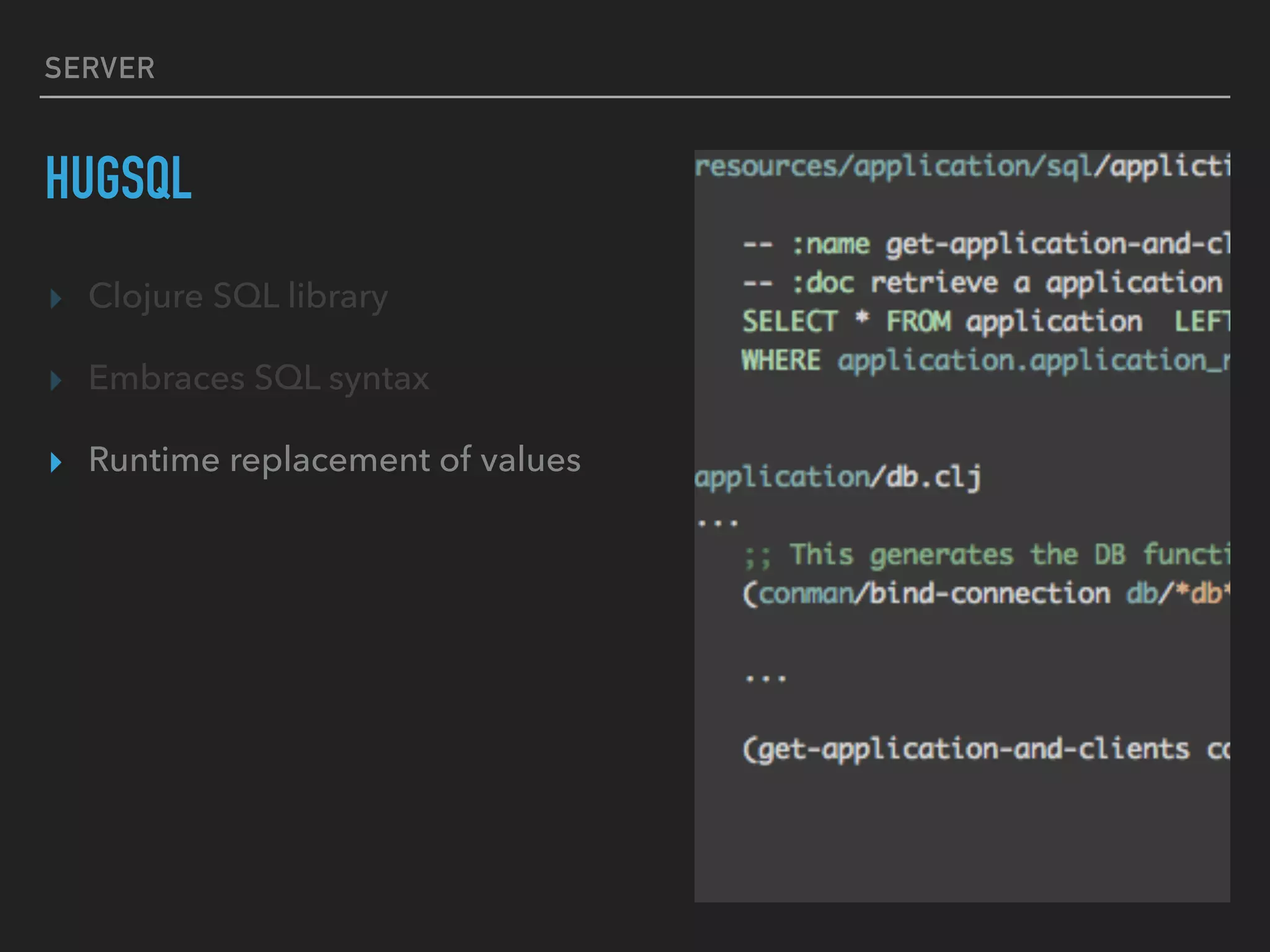Click the 'Clojure SQL library' bullet text
This screenshot has width=1270, height=952.
238,296
